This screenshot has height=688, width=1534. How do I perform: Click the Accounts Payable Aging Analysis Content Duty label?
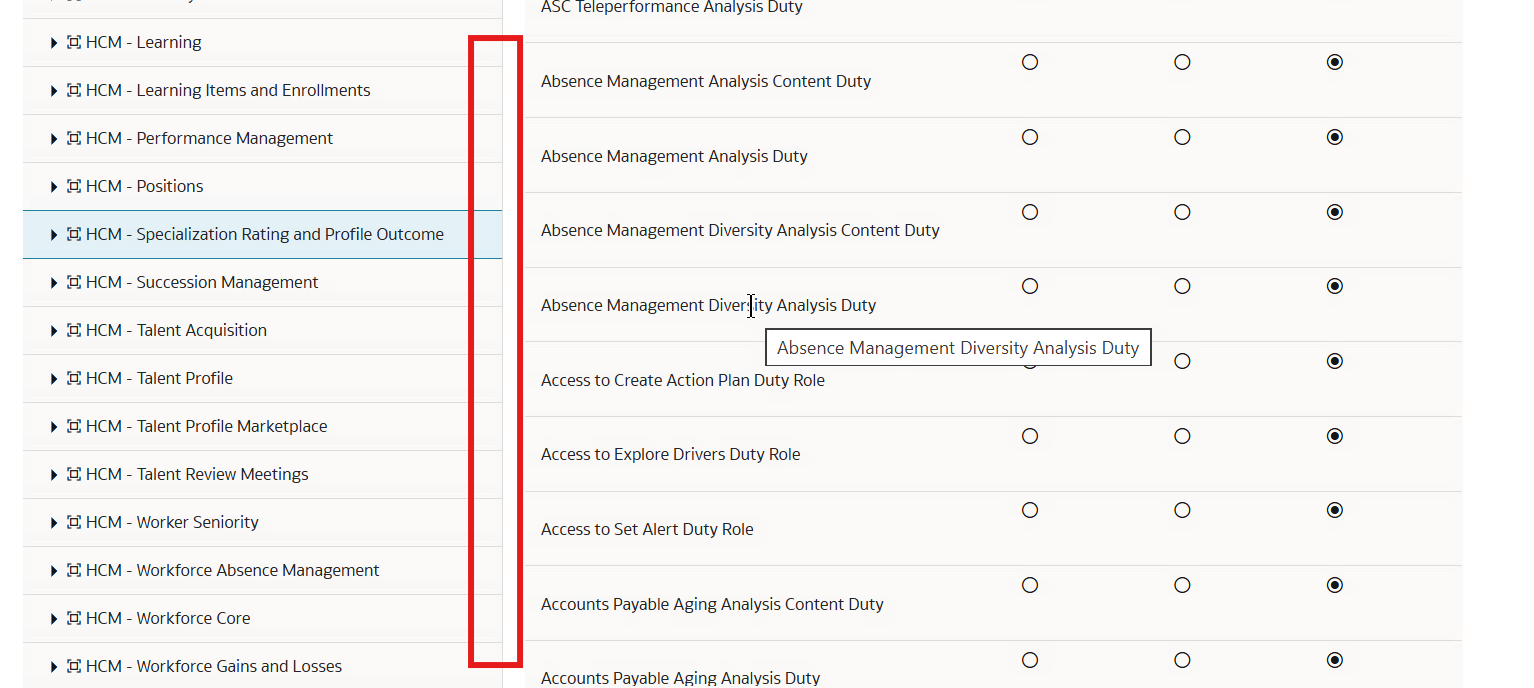pos(712,604)
